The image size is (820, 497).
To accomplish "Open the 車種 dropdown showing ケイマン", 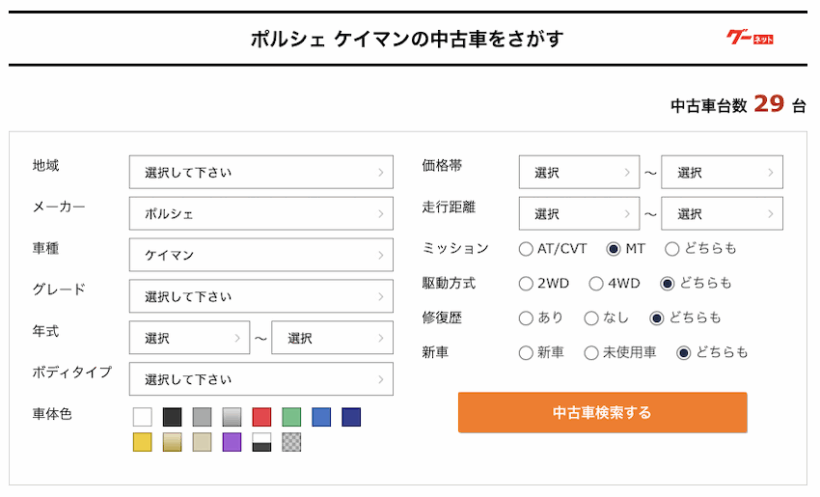I will (261, 255).
